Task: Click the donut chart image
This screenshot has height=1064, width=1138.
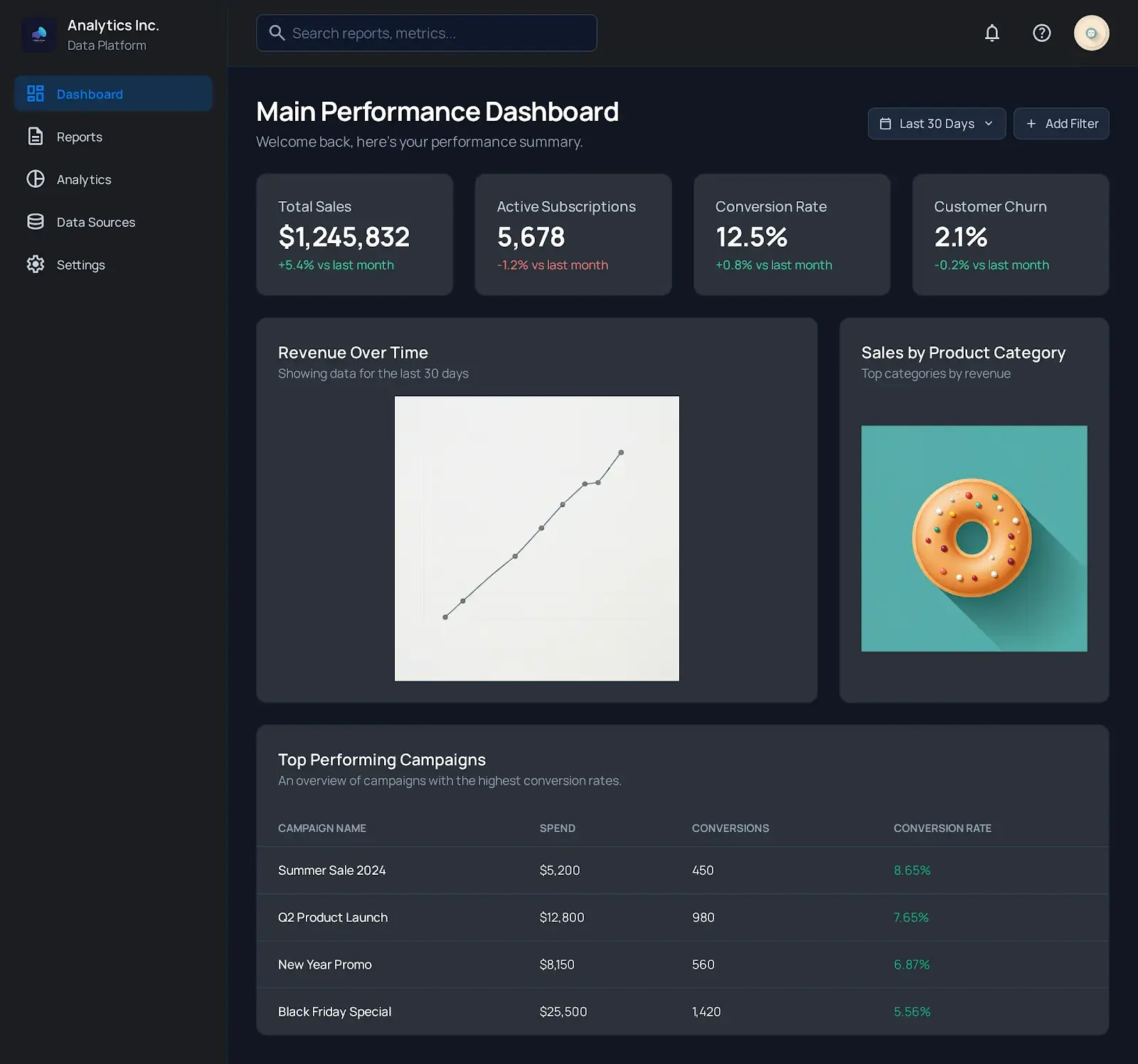Action: tap(974, 538)
